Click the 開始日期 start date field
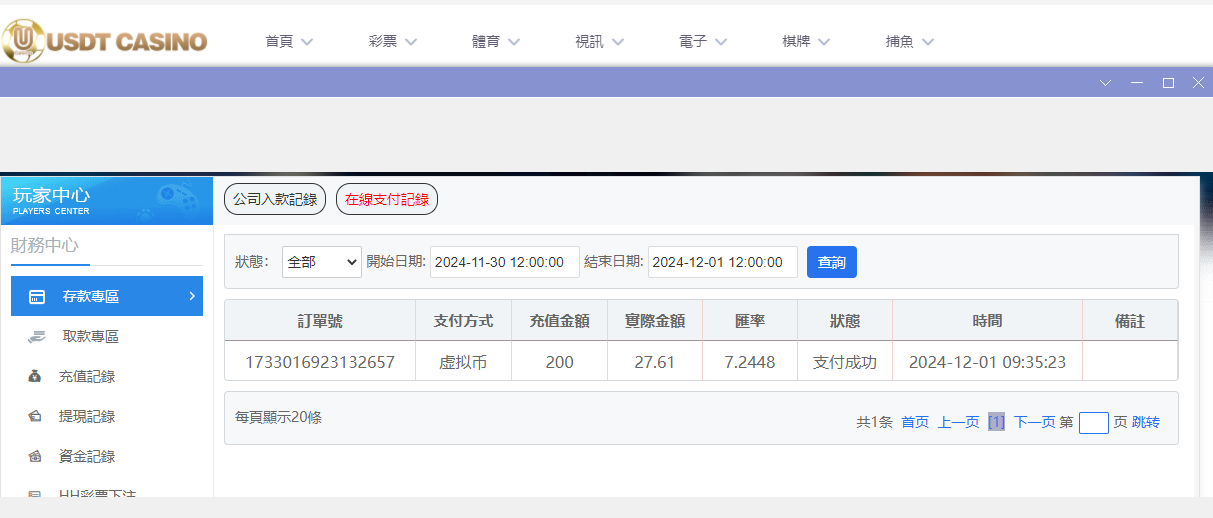The image size is (1213, 518). tap(504, 262)
